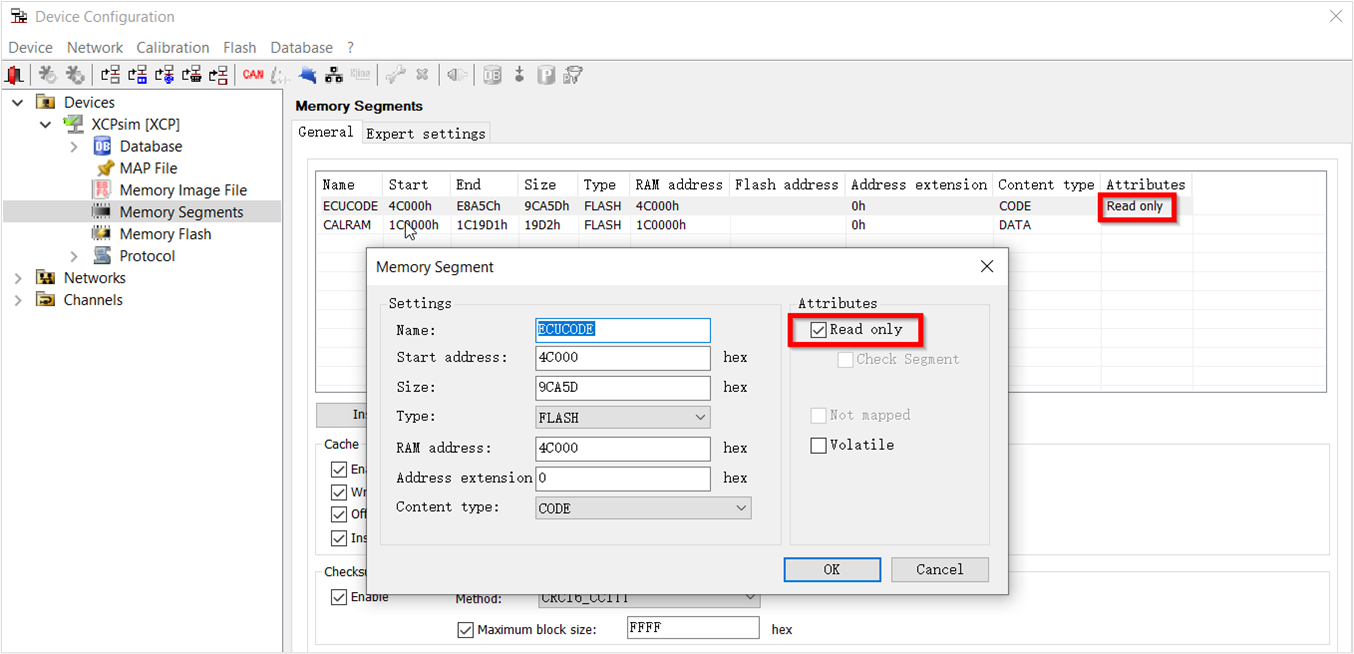
Task: Toggle the Maximum block size checkbox
Action: click(466, 630)
